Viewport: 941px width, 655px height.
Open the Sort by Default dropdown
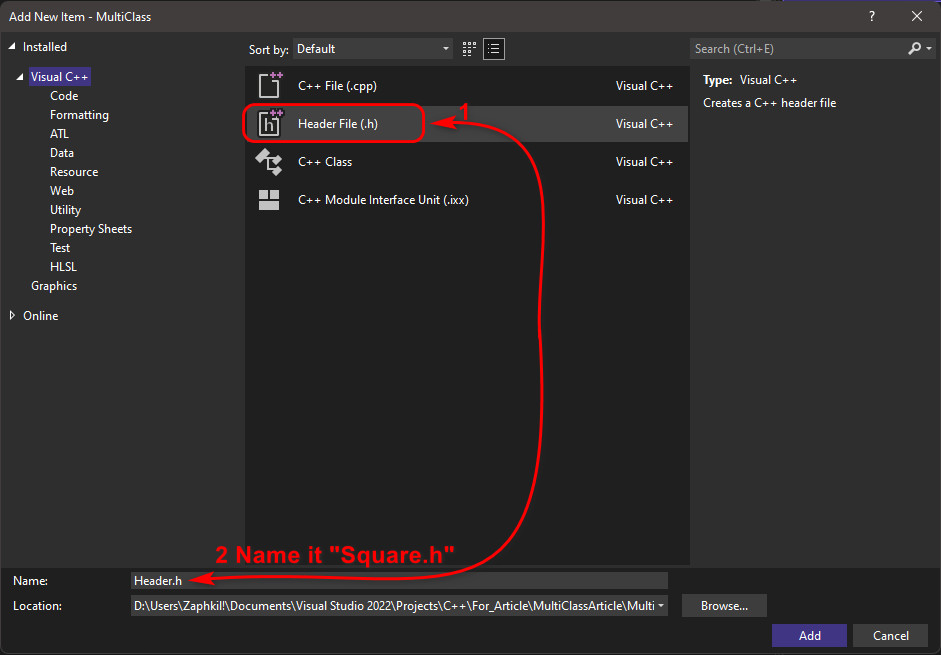(373, 49)
